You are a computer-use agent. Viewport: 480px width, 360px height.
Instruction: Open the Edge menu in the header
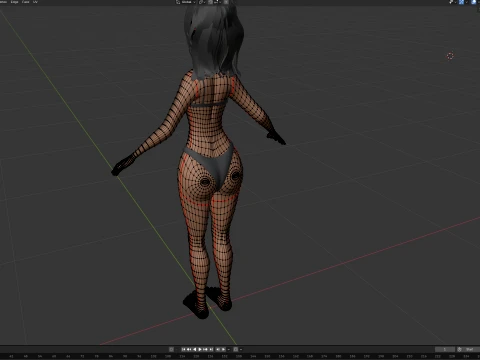coord(14,2)
